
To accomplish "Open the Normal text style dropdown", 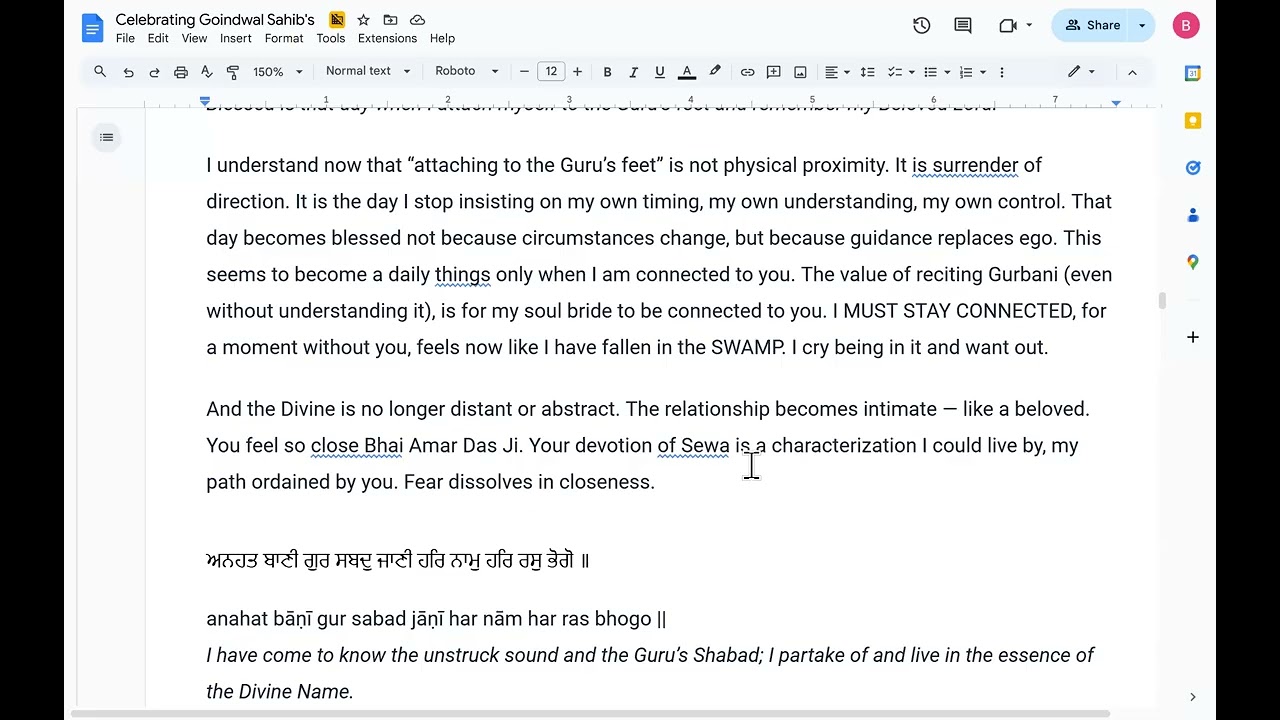I will coord(368,72).
